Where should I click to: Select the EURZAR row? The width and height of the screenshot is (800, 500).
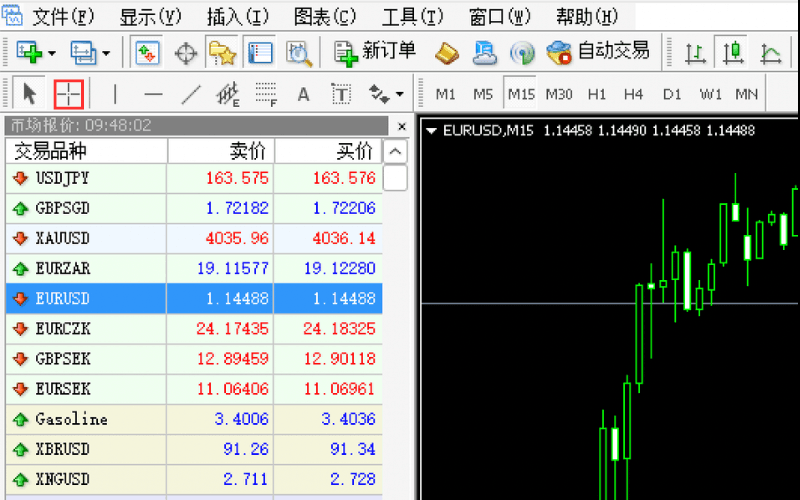tap(194, 268)
